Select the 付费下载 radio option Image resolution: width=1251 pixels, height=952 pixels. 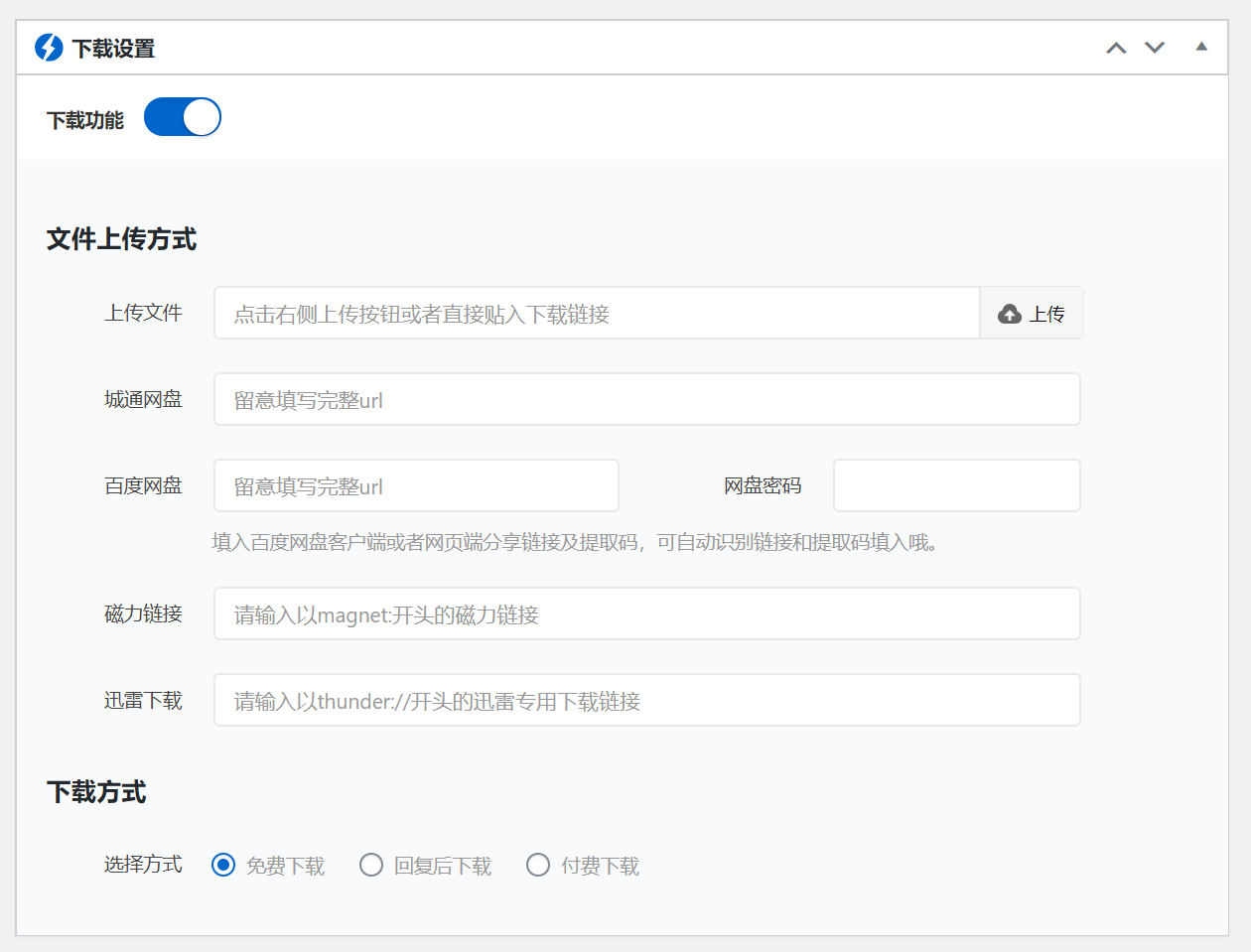[538, 865]
